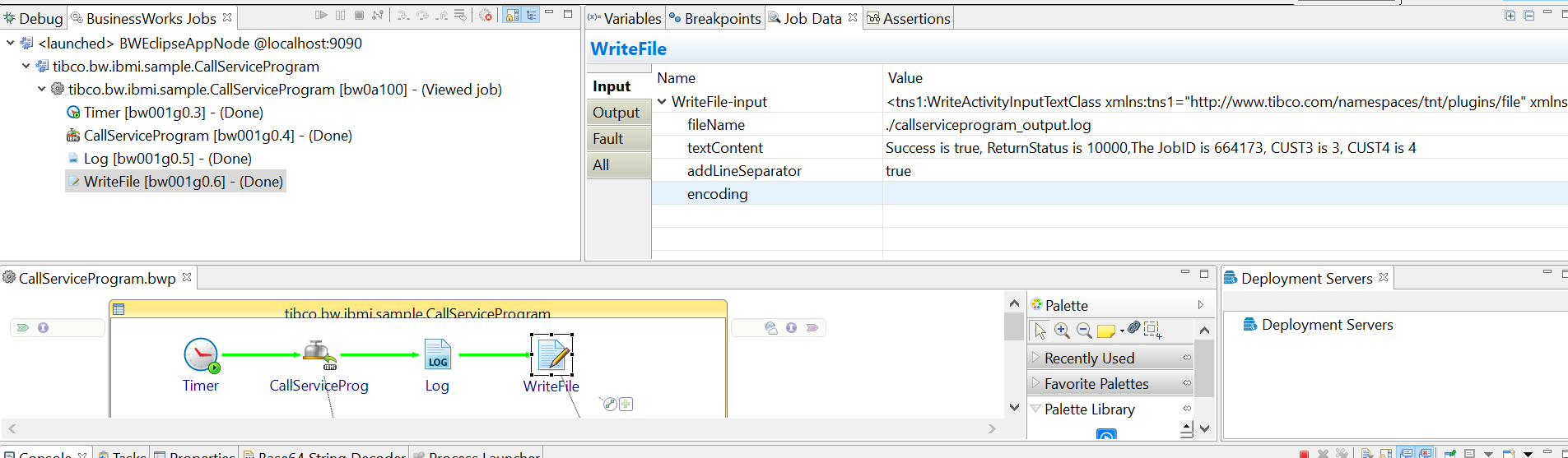Viewport: 1568px width, 458px height.
Task: Collapse the launched BWEclipseAppNode tree node
Action: pos(10,43)
